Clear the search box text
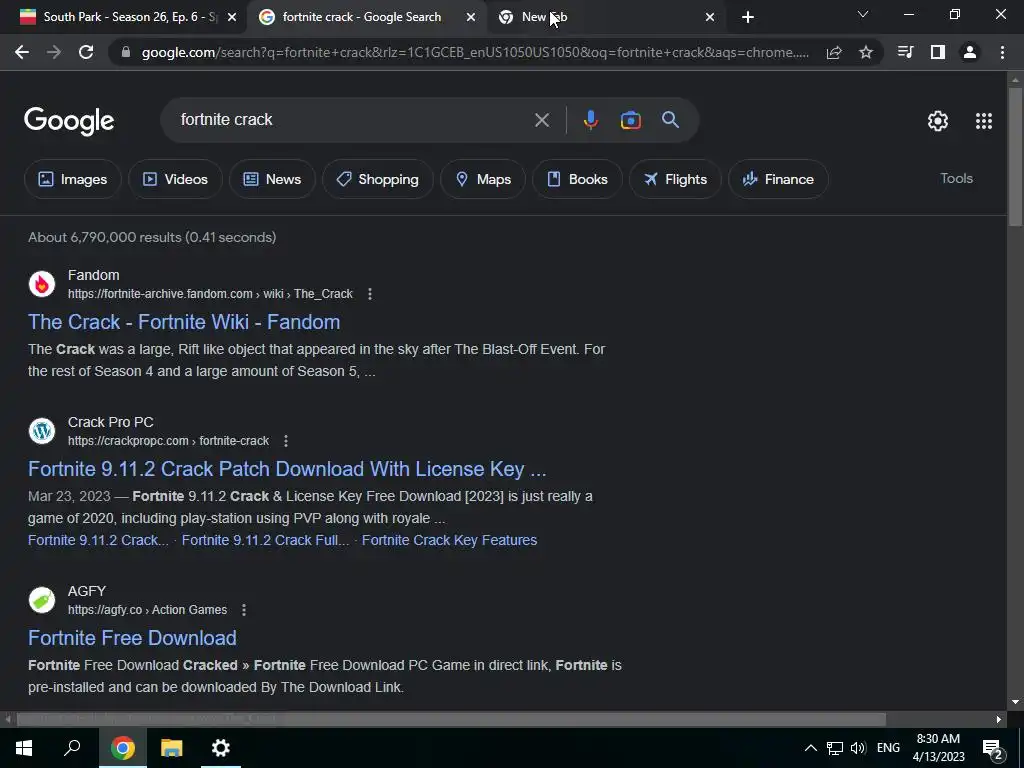This screenshot has height=768, width=1024. pos(542,120)
